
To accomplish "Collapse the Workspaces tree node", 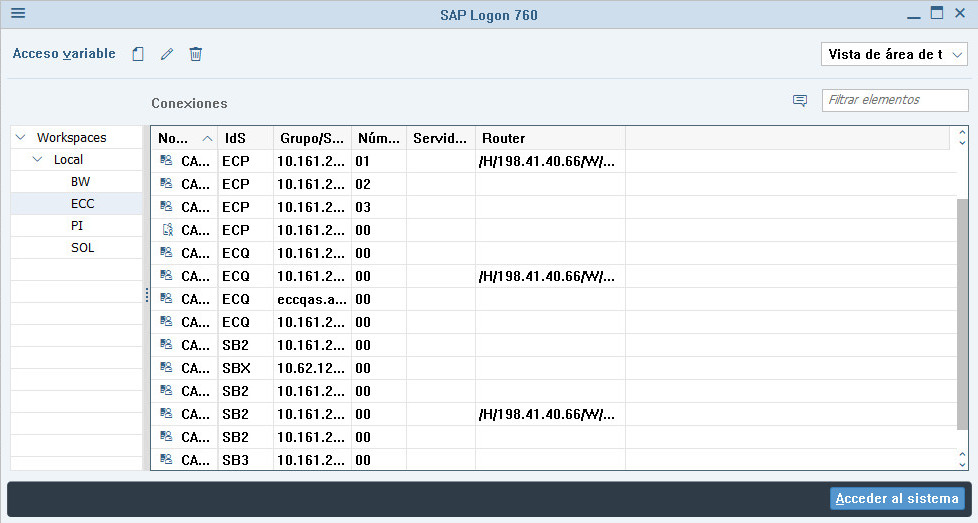I will pos(21,137).
